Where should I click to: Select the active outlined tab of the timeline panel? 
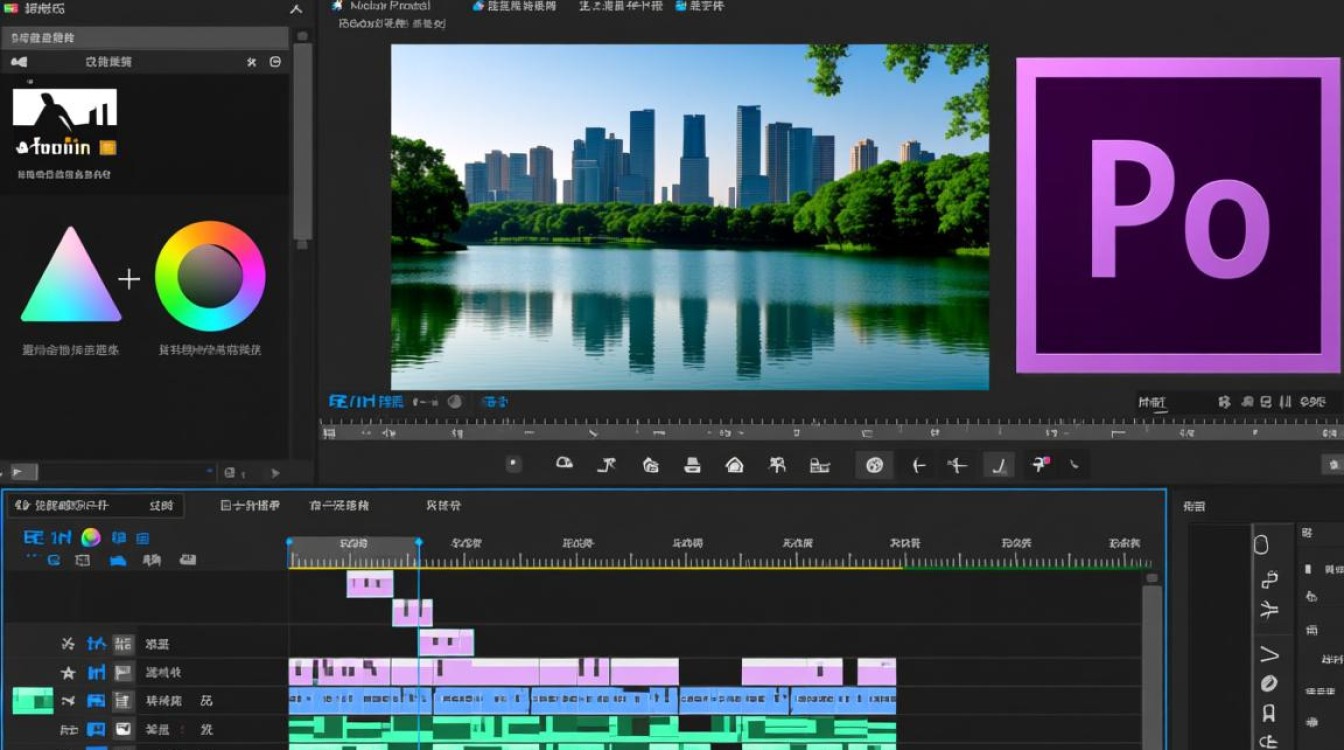(x=95, y=506)
